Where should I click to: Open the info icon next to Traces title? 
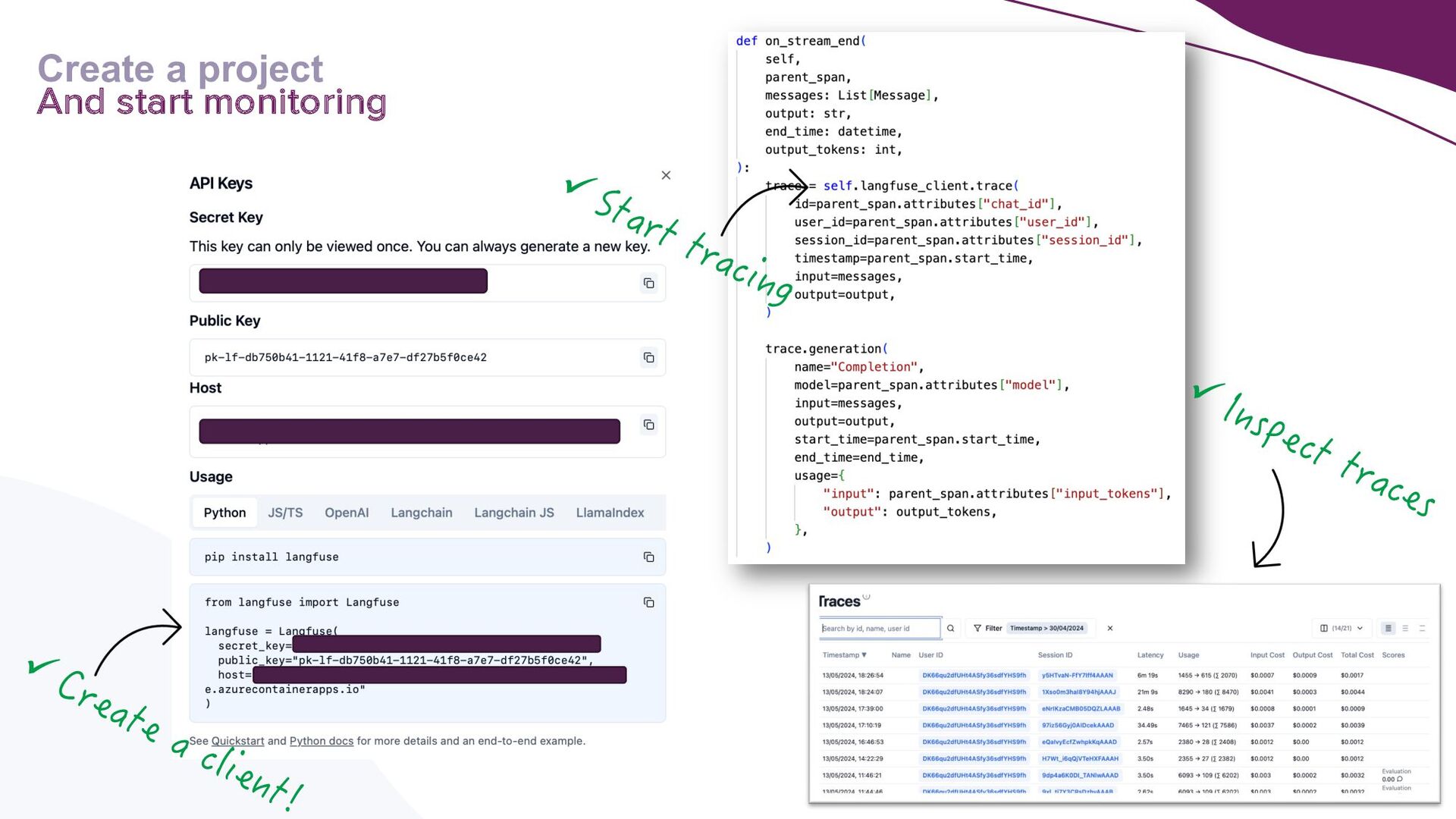[x=866, y=596]
